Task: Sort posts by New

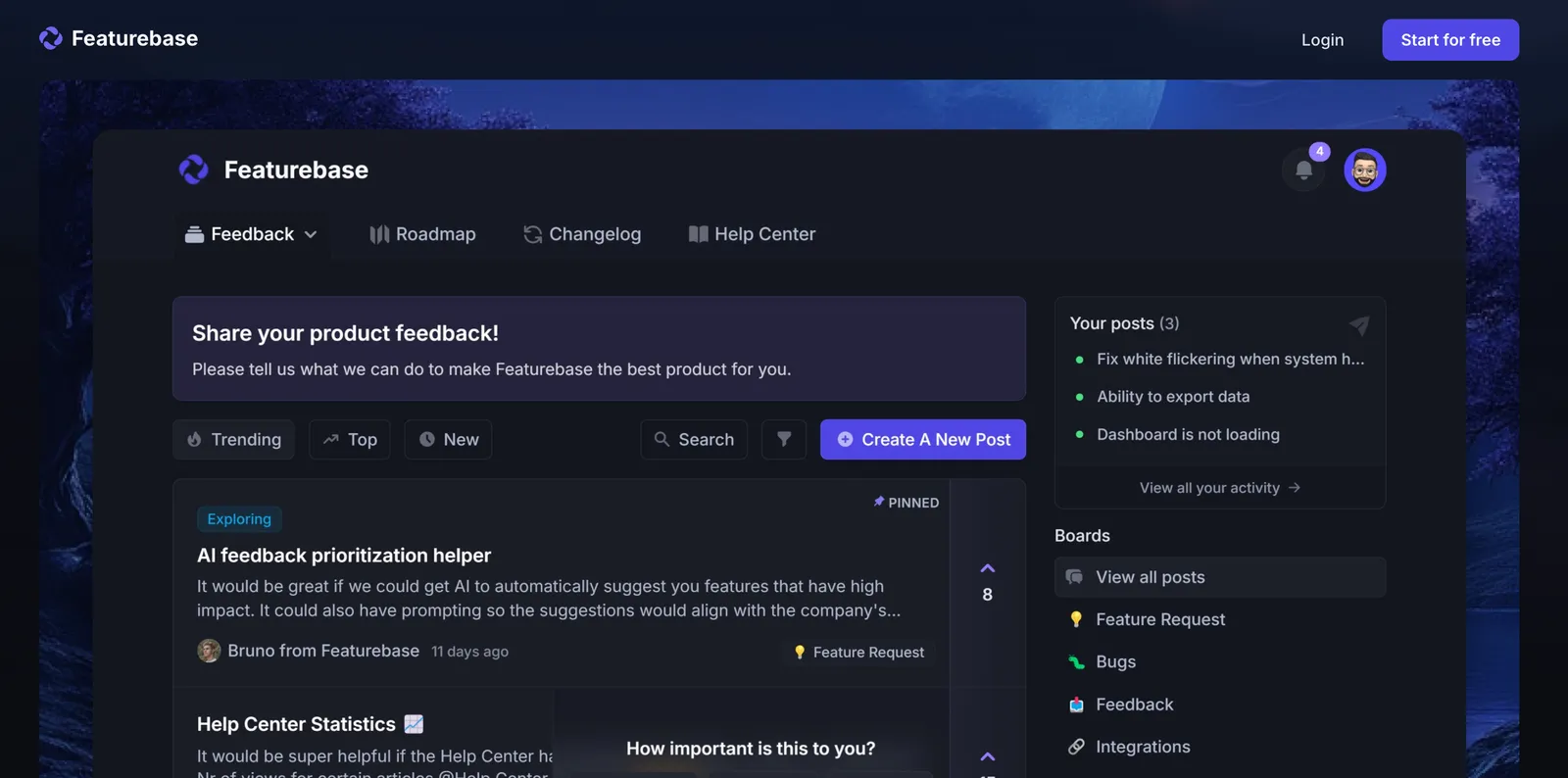Action: pos(449,439)
